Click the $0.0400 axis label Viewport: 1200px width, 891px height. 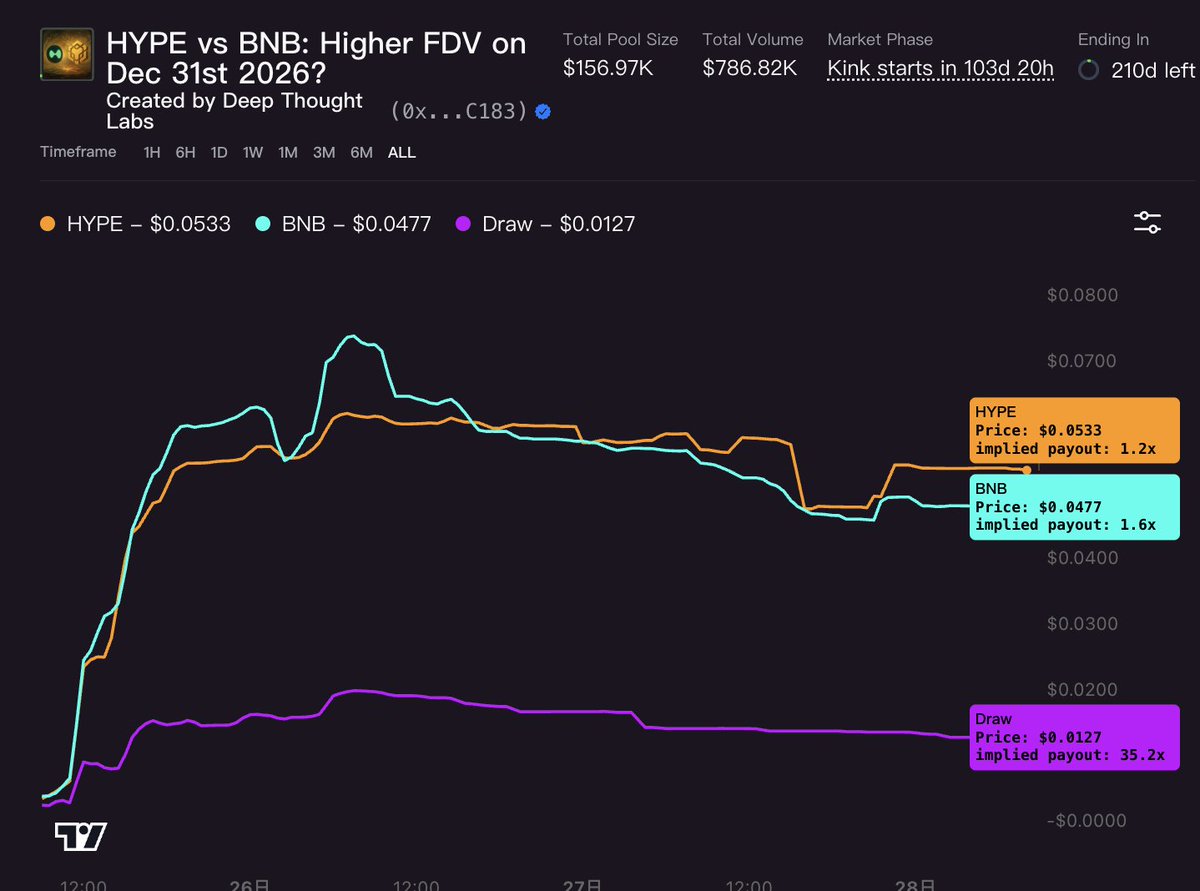1083,557
